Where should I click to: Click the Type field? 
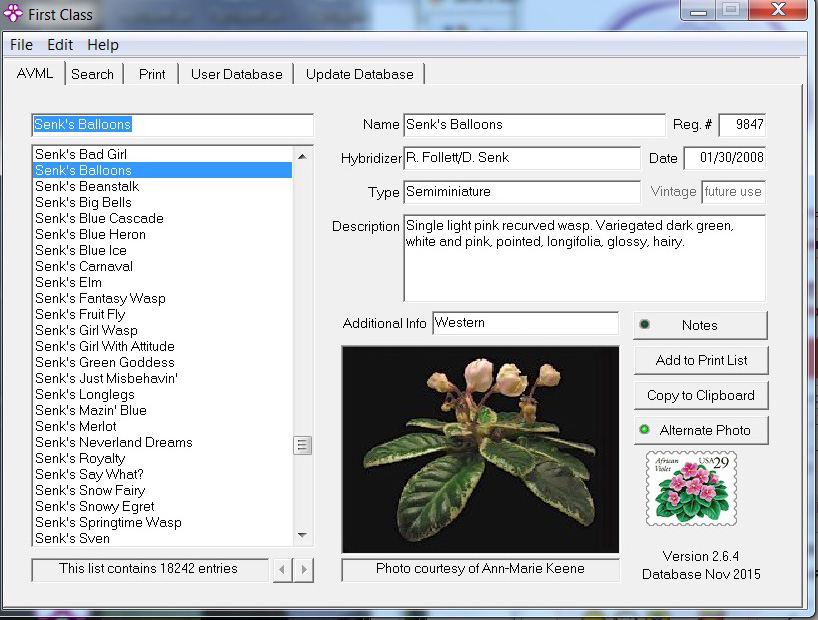(522, 192)
